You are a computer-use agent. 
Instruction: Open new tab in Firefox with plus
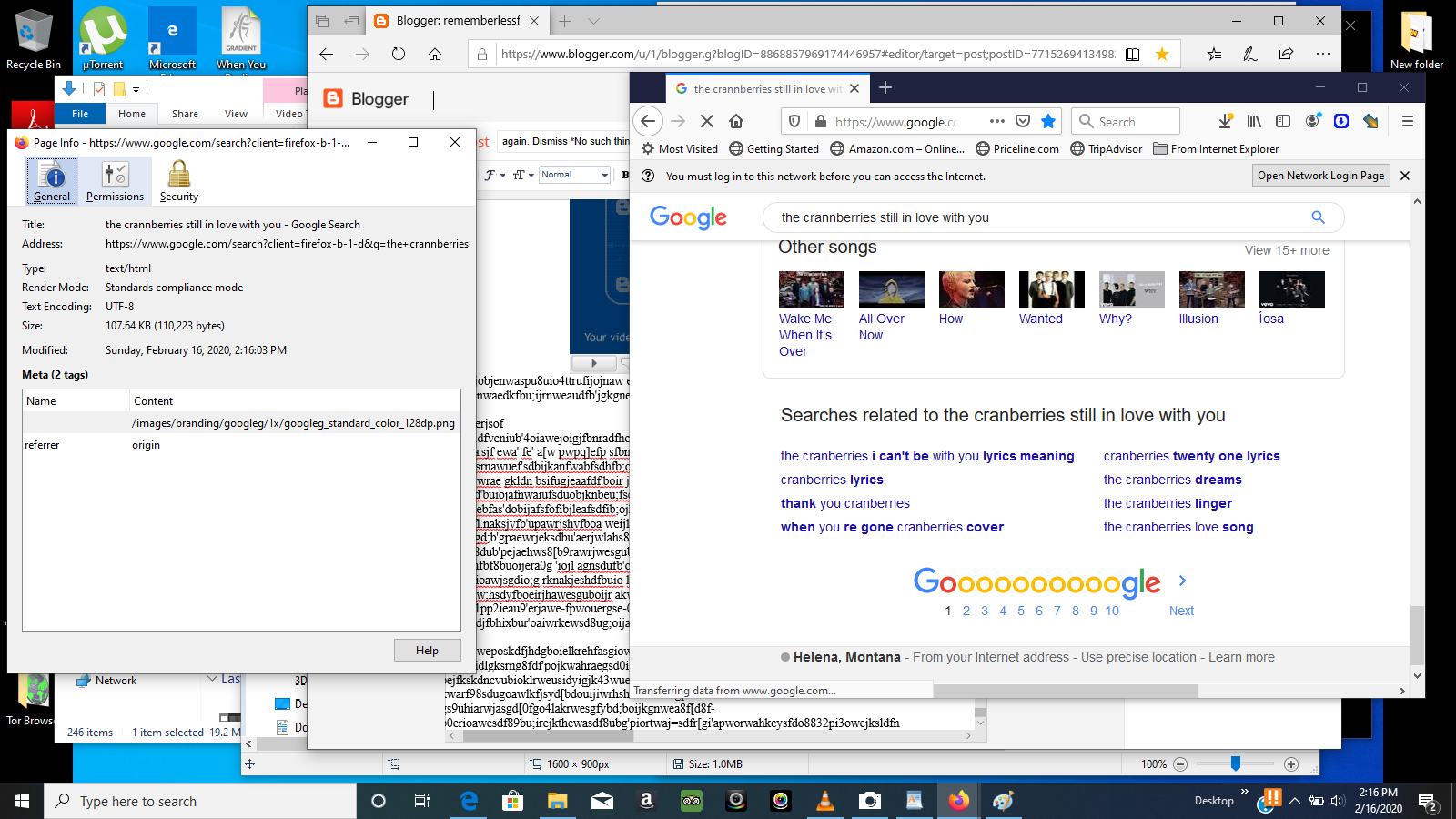pyautogui.click(x=885, y=87)
